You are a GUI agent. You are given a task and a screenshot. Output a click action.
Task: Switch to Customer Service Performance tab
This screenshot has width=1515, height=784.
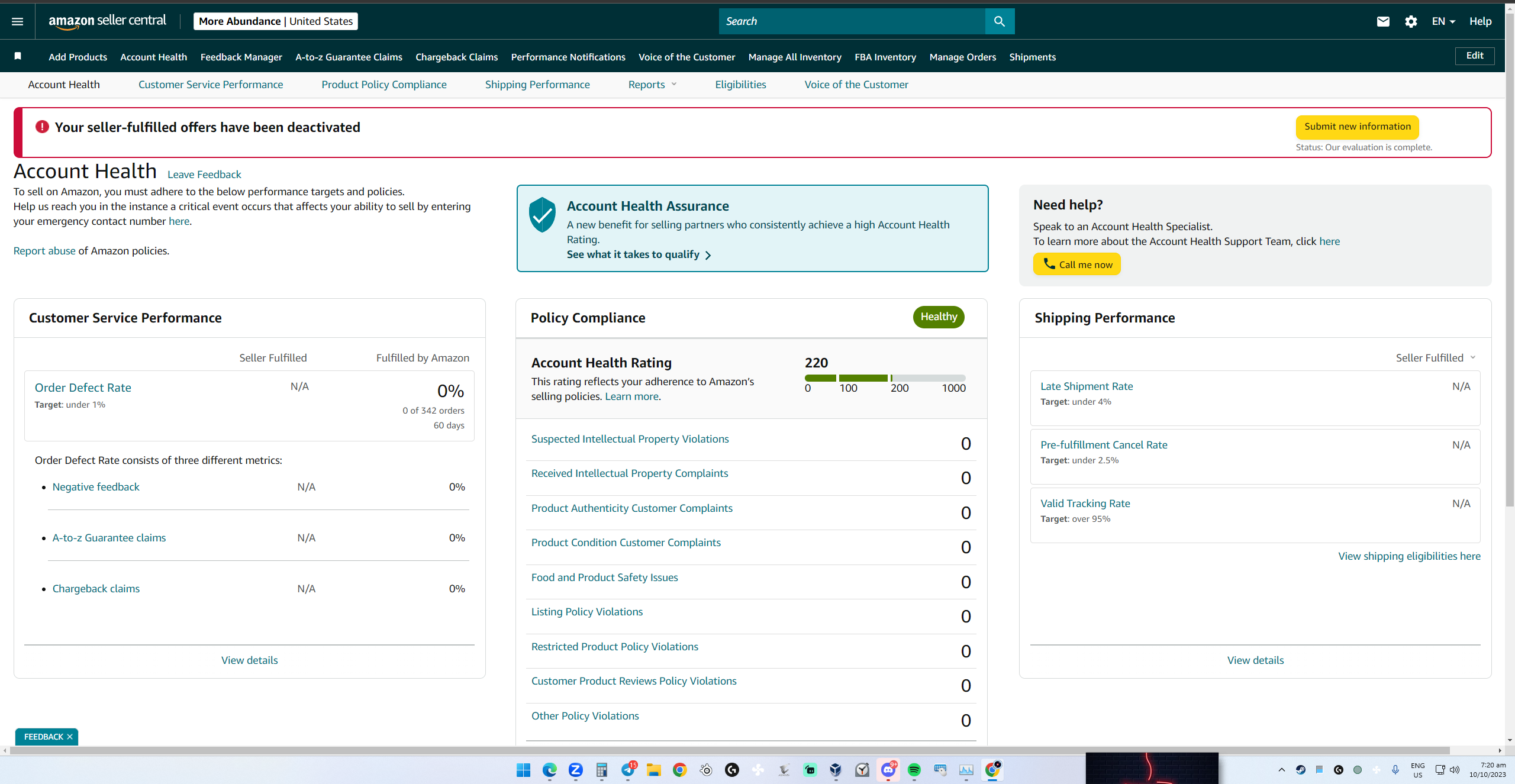pyautogui.click(x=211, y=85)
